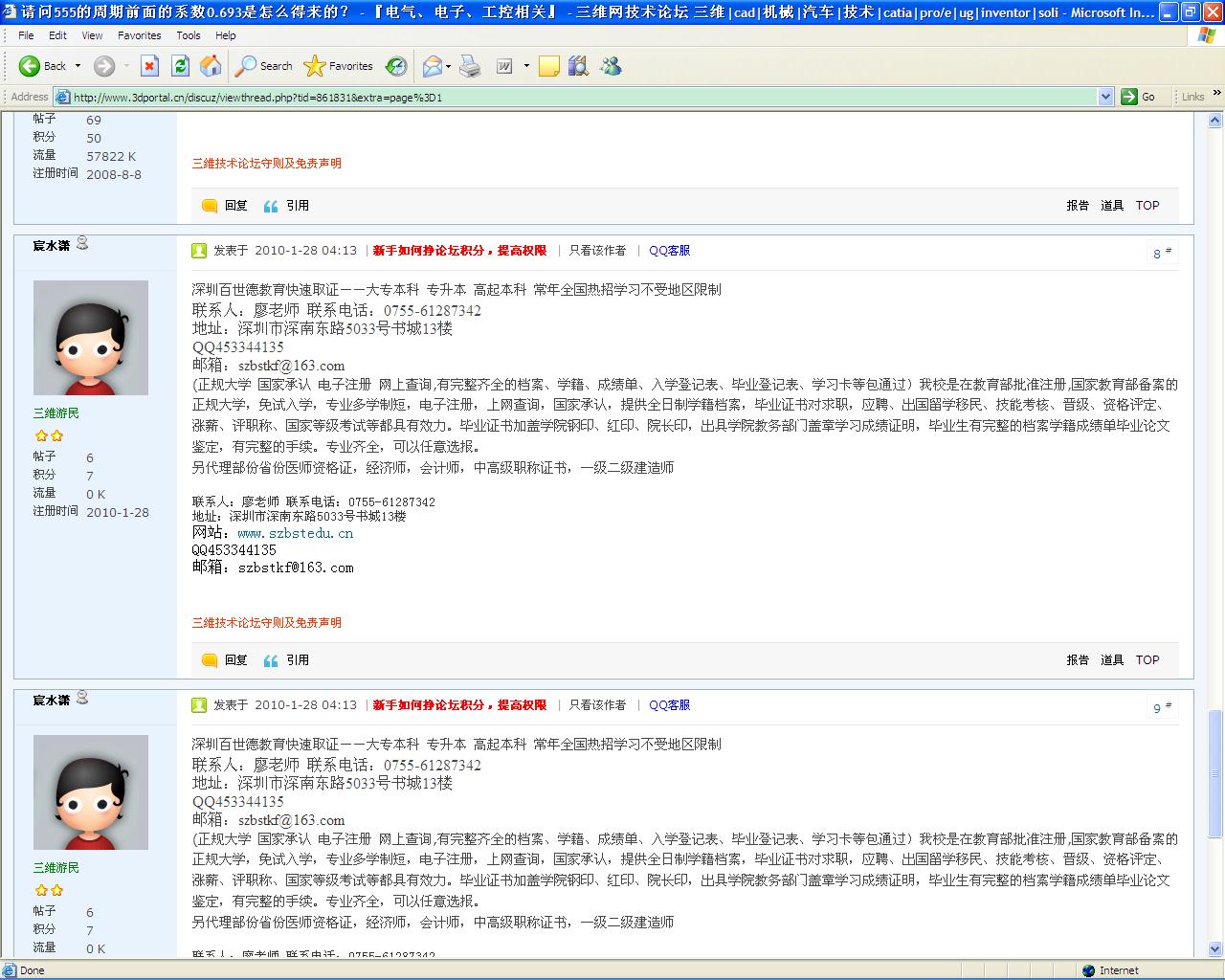Image resolution: width=1225 pixels, height=980 pixels.
Task: Click the Forward navigation arrow icon
Action: (x=103, y=66)
